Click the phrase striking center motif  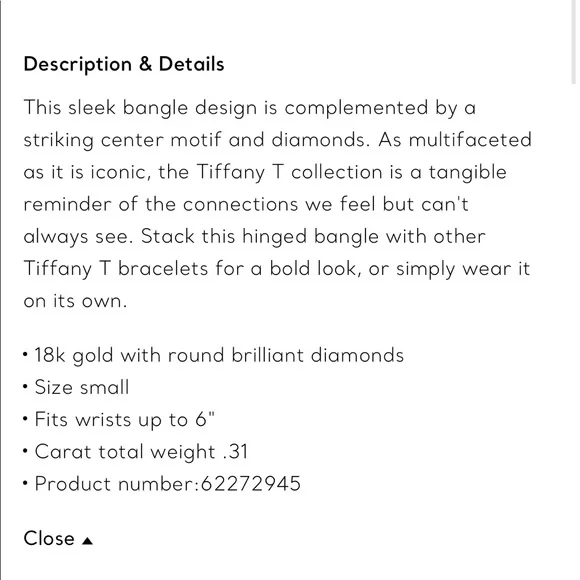pyautogui.click(x=123, y=140)
